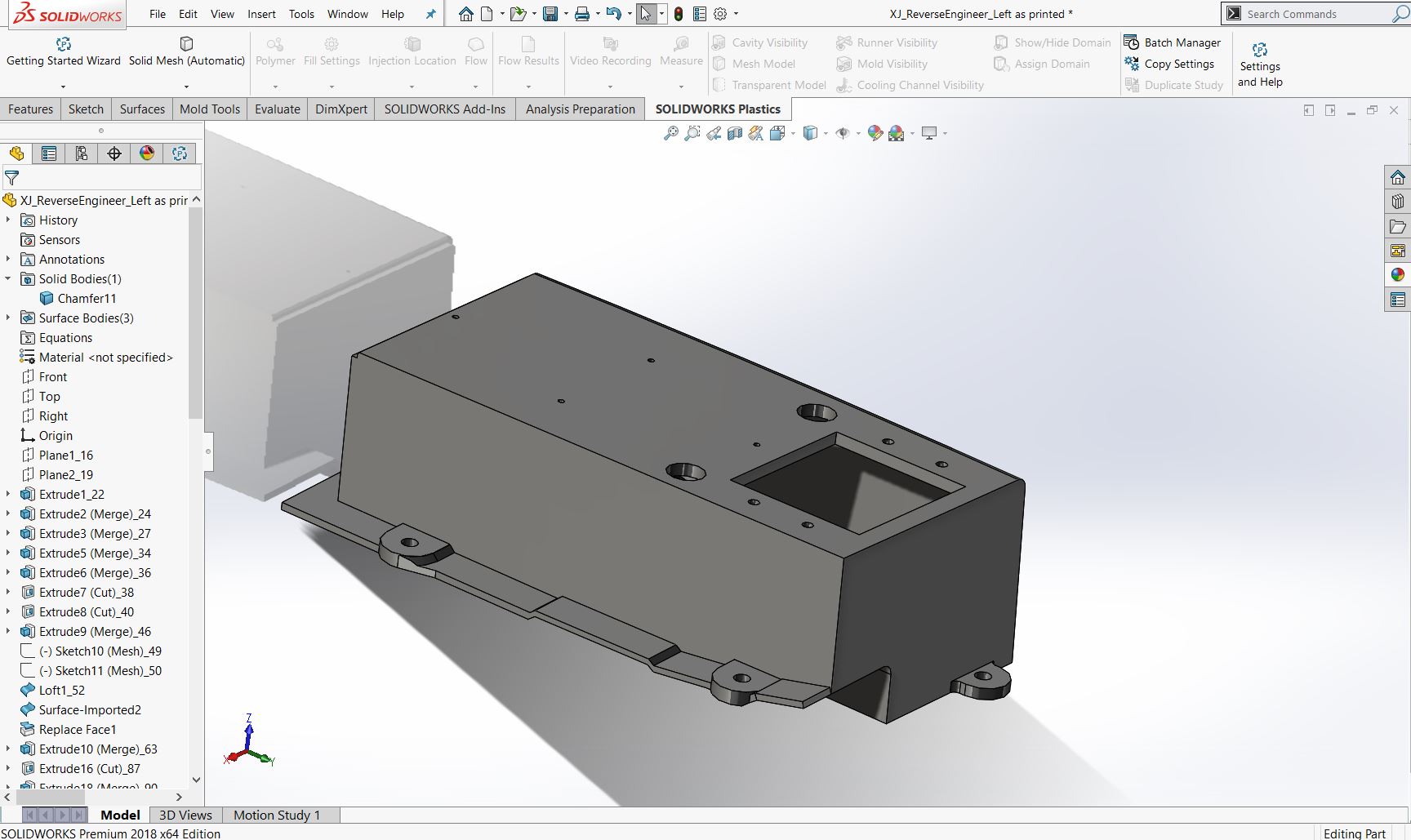Switch to the Features tab

(x=30, y=109)
